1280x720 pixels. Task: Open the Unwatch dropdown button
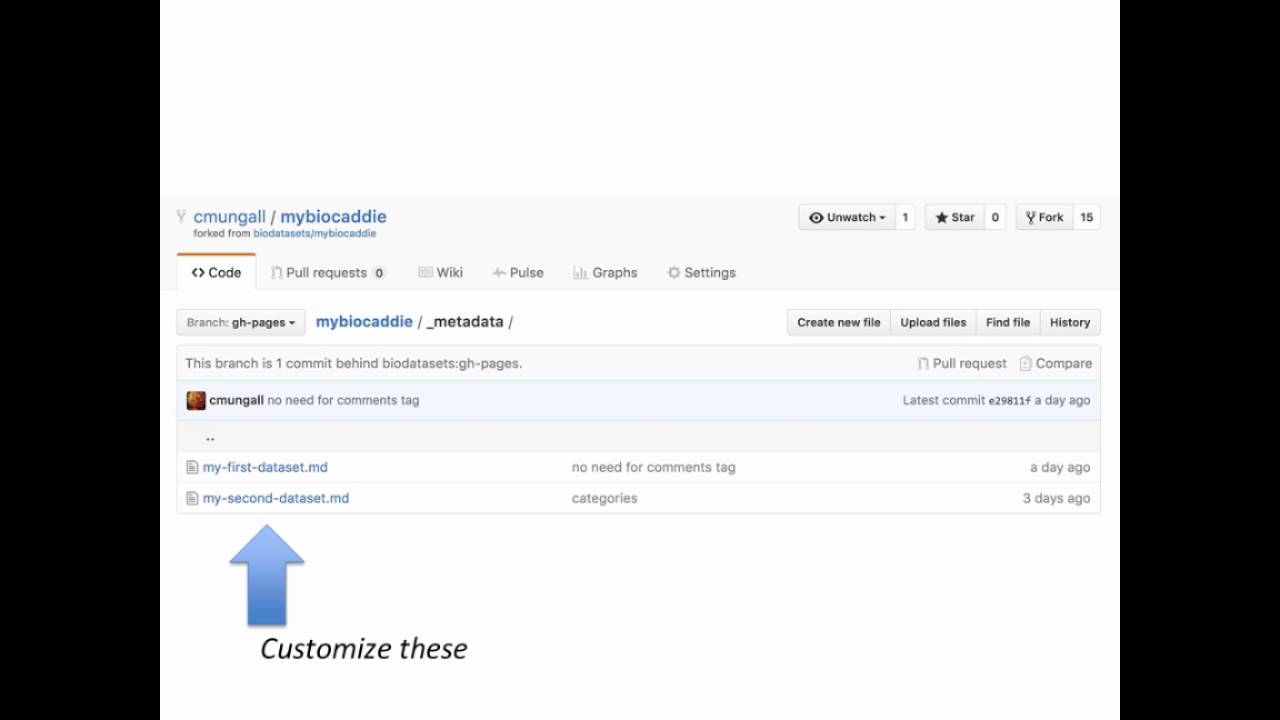846,217
